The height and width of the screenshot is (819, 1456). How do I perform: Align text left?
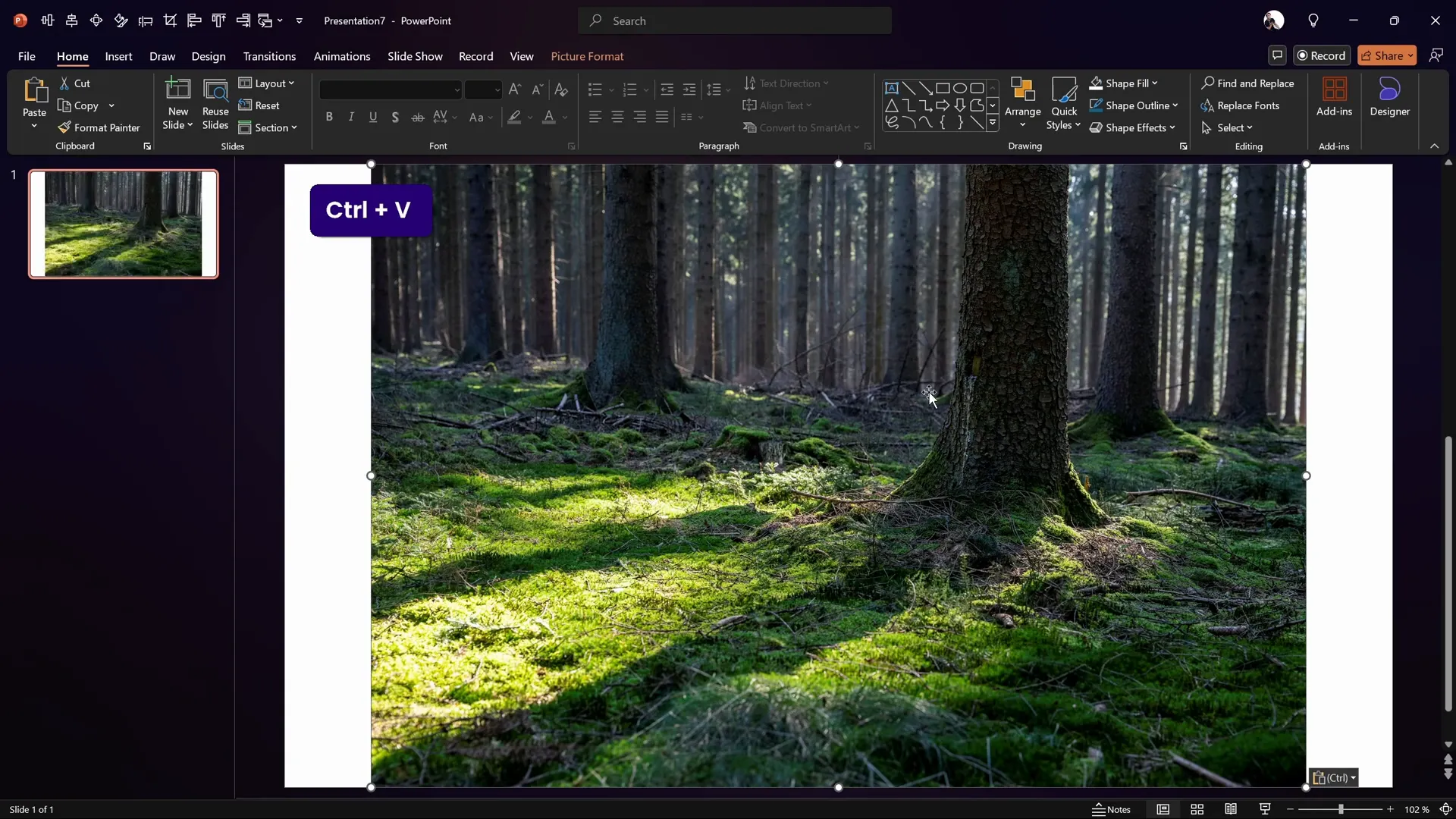pyautogui.click(x=595, y=117)
